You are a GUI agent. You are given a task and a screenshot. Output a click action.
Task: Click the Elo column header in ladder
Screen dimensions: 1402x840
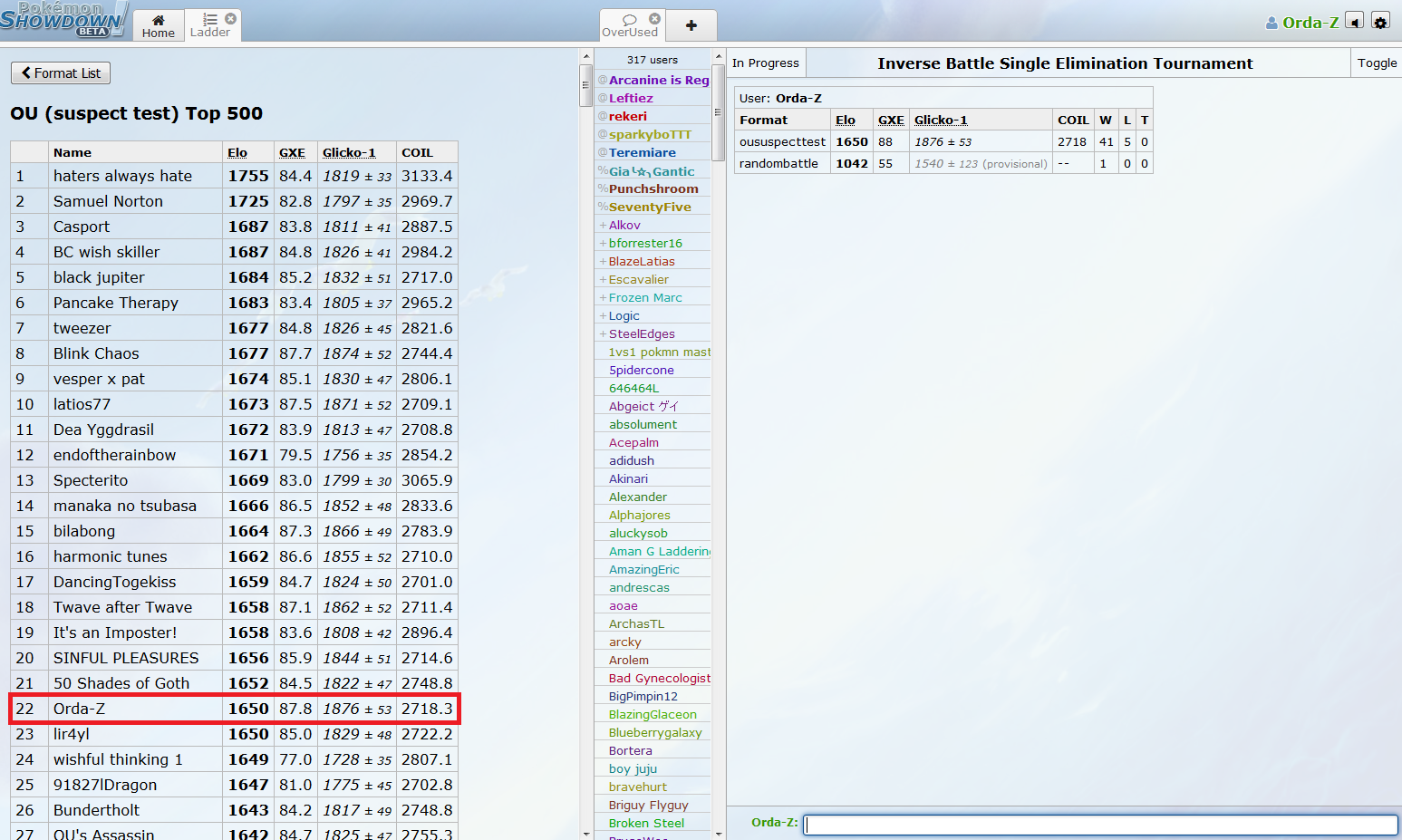(x=237, y=152)
